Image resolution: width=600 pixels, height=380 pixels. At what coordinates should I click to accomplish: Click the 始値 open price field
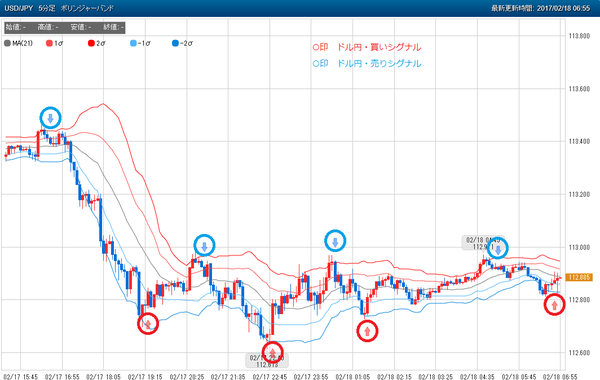(x=16, y=27)
